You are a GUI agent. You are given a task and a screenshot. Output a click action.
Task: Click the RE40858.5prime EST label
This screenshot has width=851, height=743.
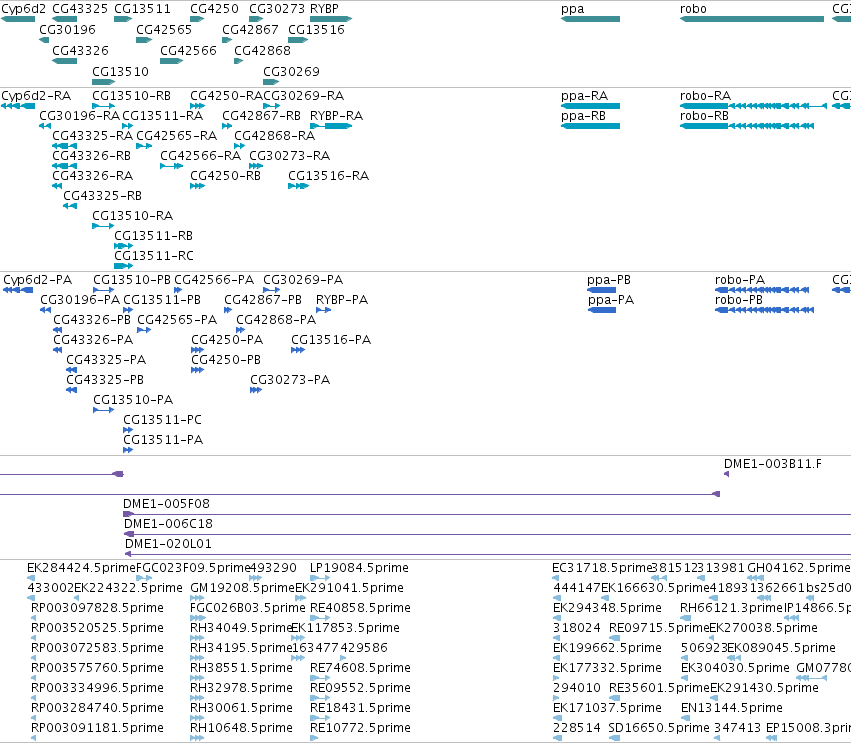[360, 608]
